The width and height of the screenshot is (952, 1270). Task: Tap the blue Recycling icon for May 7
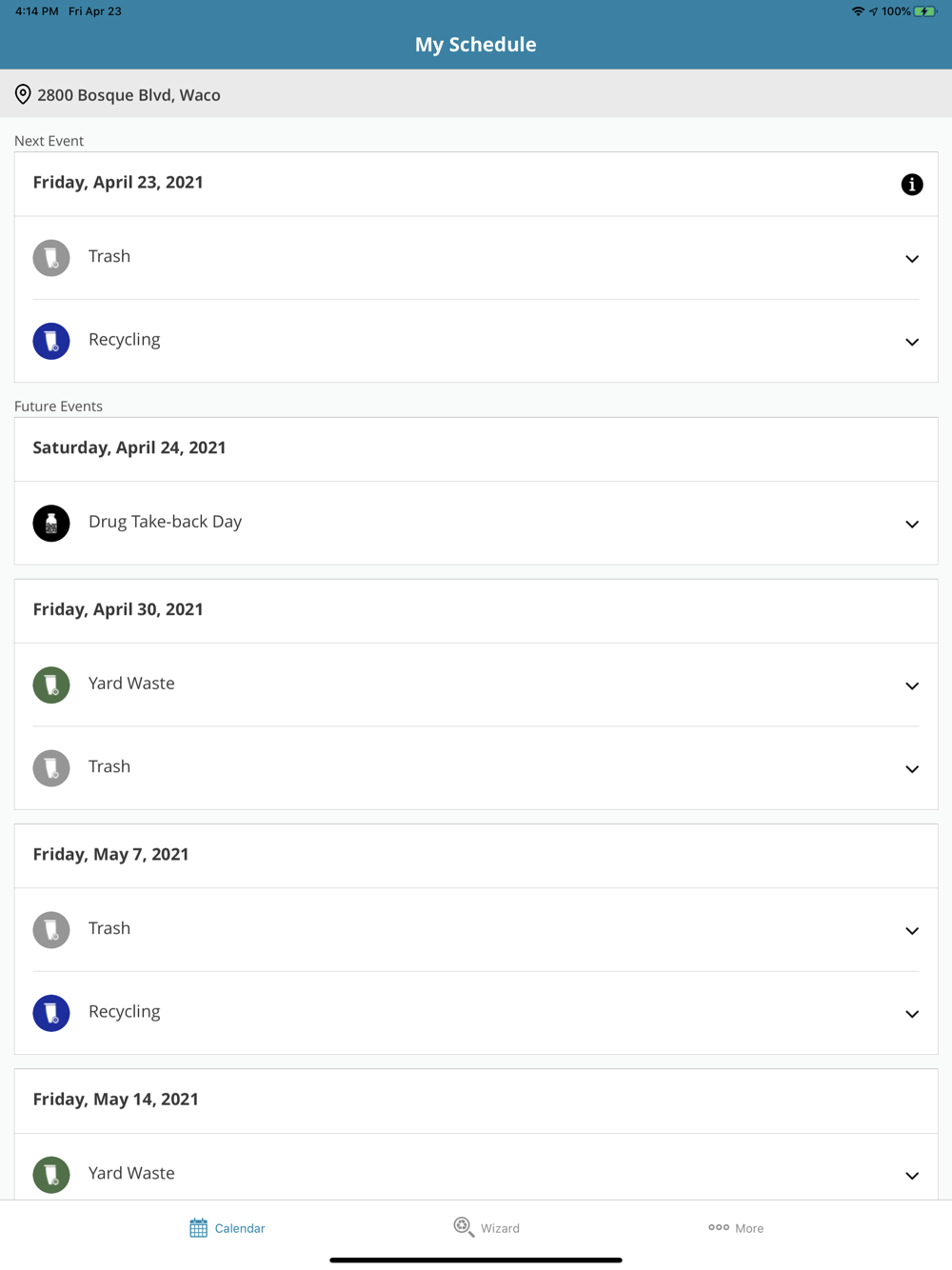[51, 1013]
